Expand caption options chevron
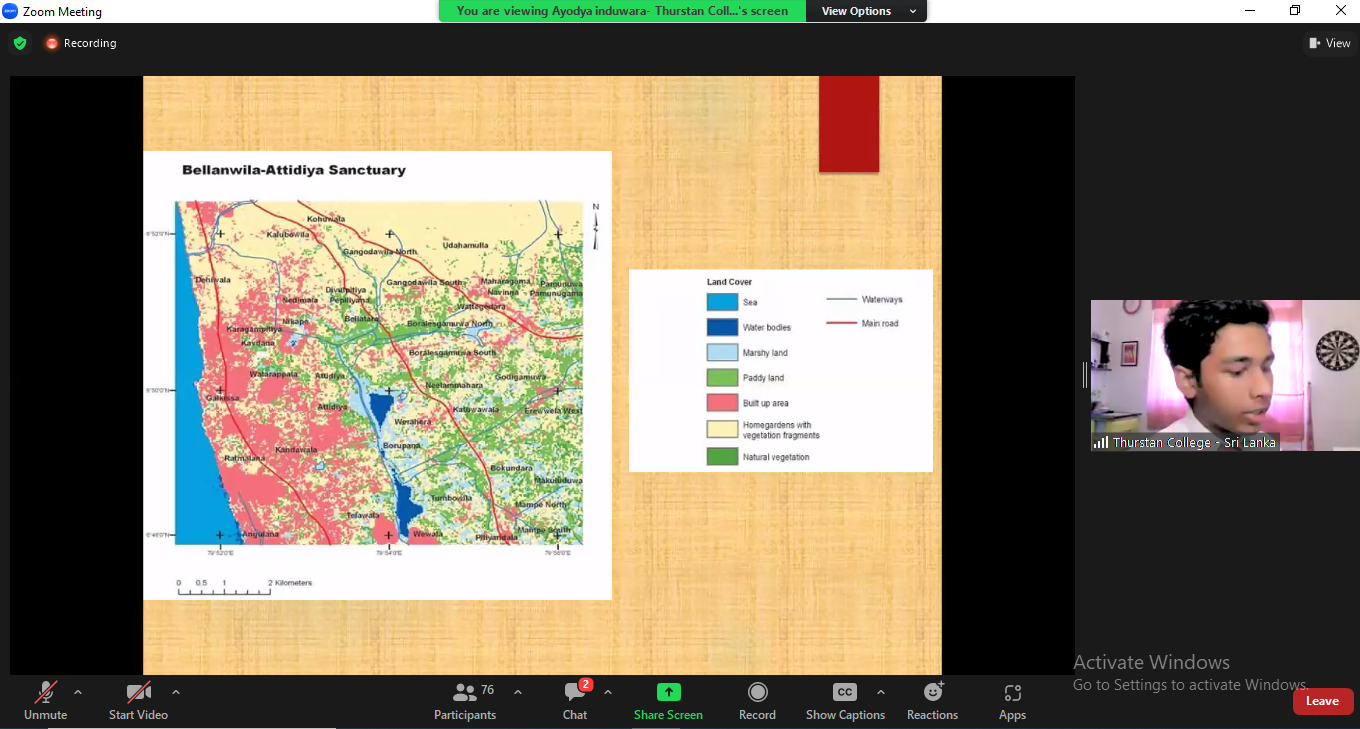The image size is (1360, 729). [880, 692]
